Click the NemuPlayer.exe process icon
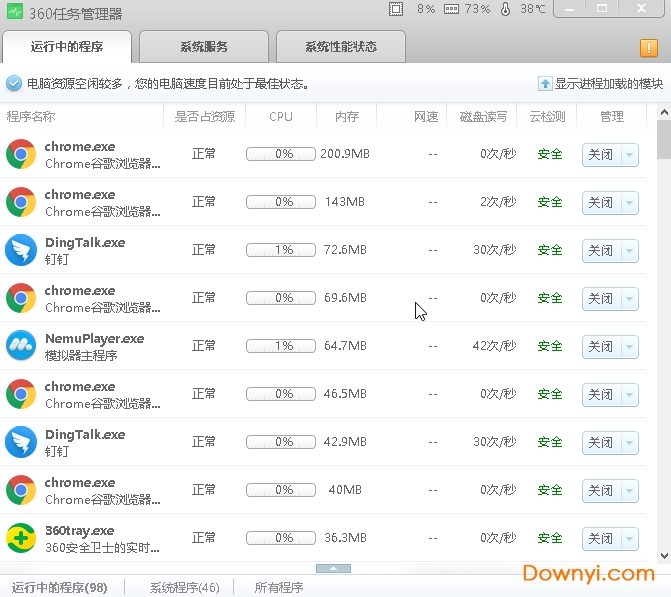The width and height of the screenshot is (671, 597). 21,346
